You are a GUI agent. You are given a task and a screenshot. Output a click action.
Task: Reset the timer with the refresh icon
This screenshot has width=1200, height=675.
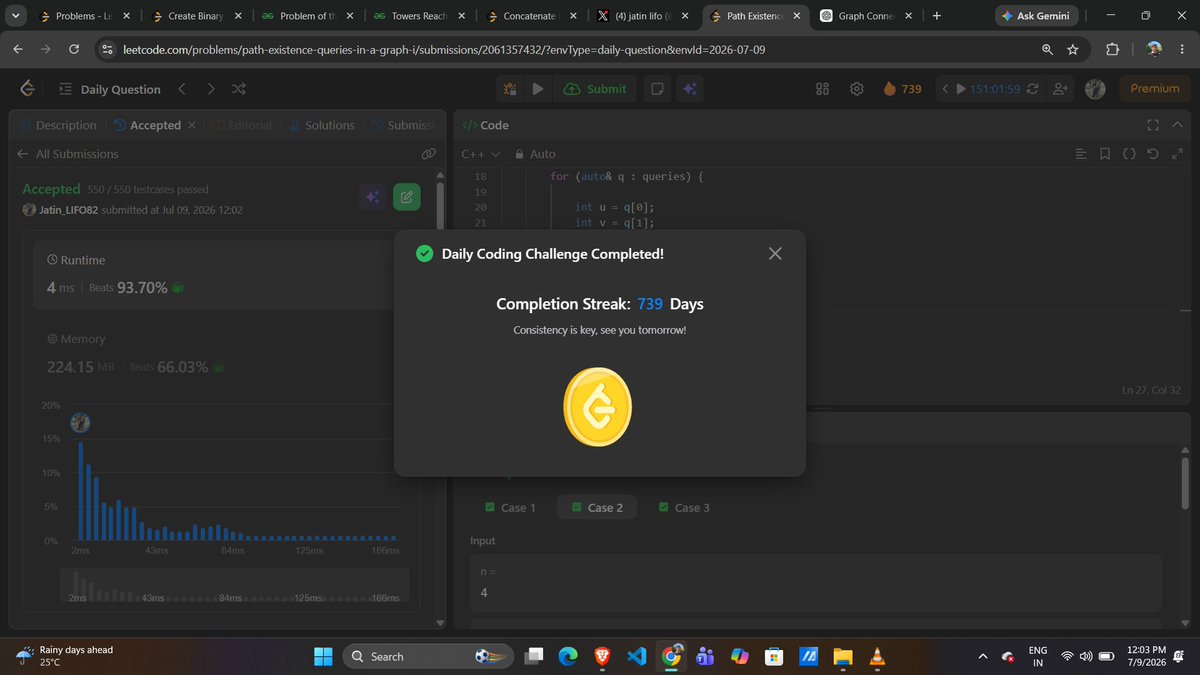pos(1032,89)
